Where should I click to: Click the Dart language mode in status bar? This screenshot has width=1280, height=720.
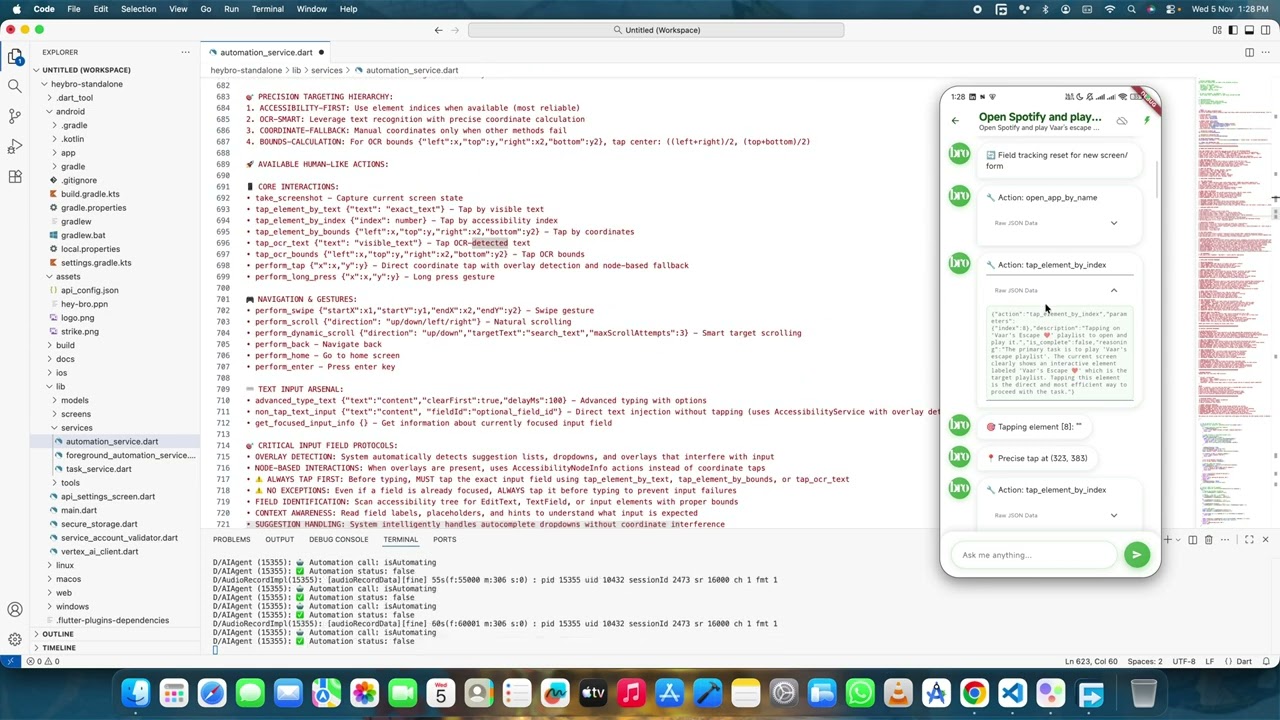tap(1245, 661)
